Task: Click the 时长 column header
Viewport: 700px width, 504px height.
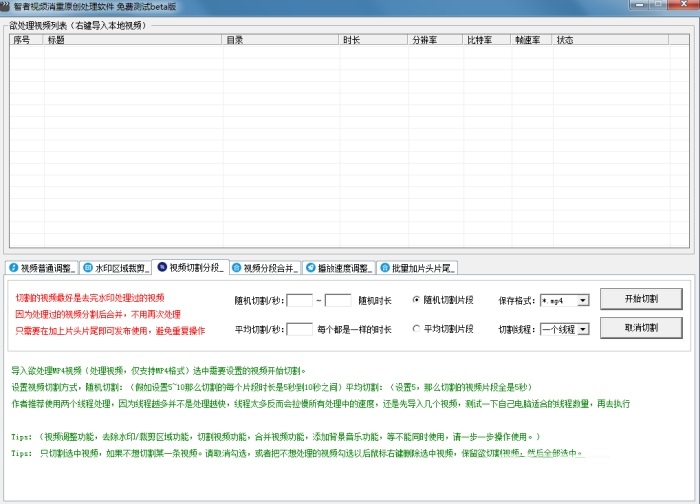Action: pos(373,41)
